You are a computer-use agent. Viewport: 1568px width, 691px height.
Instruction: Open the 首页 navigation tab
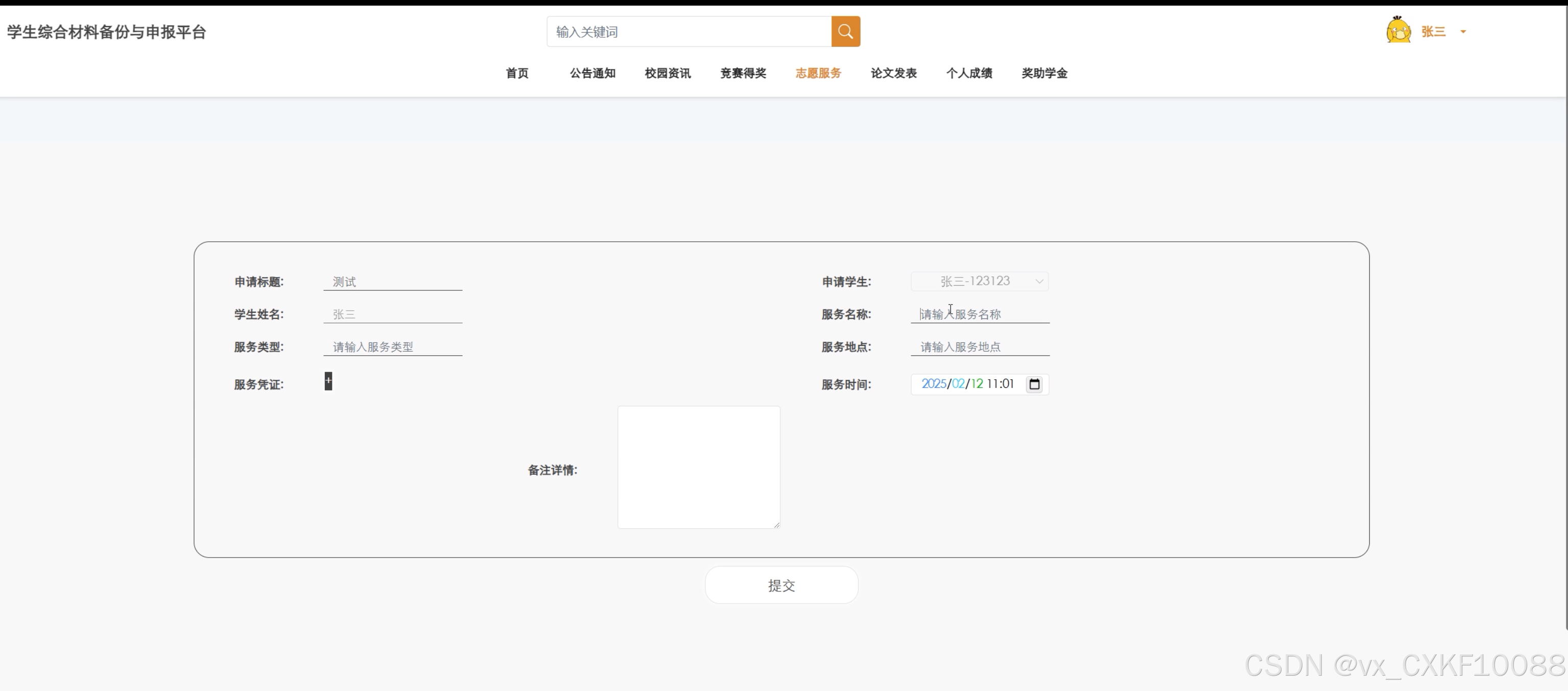pos(517,73)
